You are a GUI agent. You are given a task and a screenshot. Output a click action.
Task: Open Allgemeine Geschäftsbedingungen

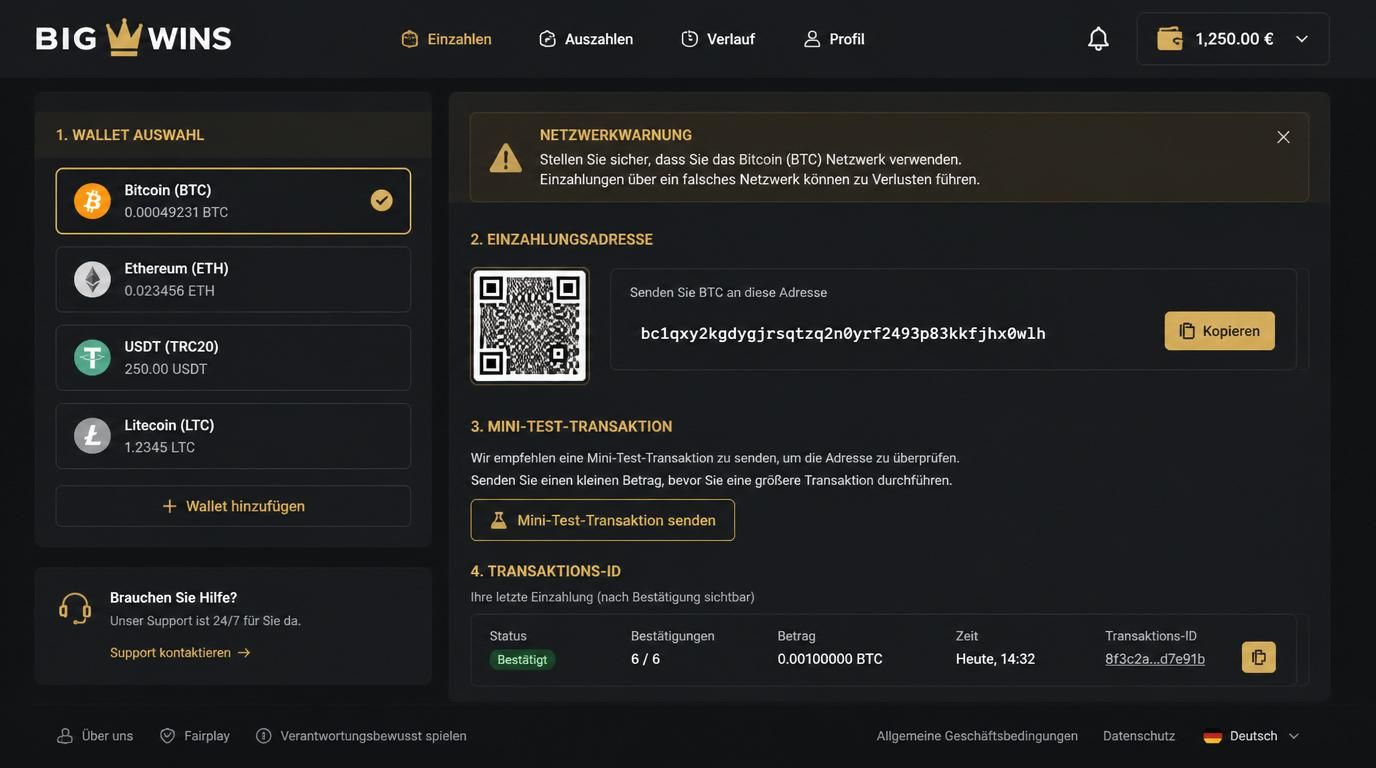[x=977, y=736]
